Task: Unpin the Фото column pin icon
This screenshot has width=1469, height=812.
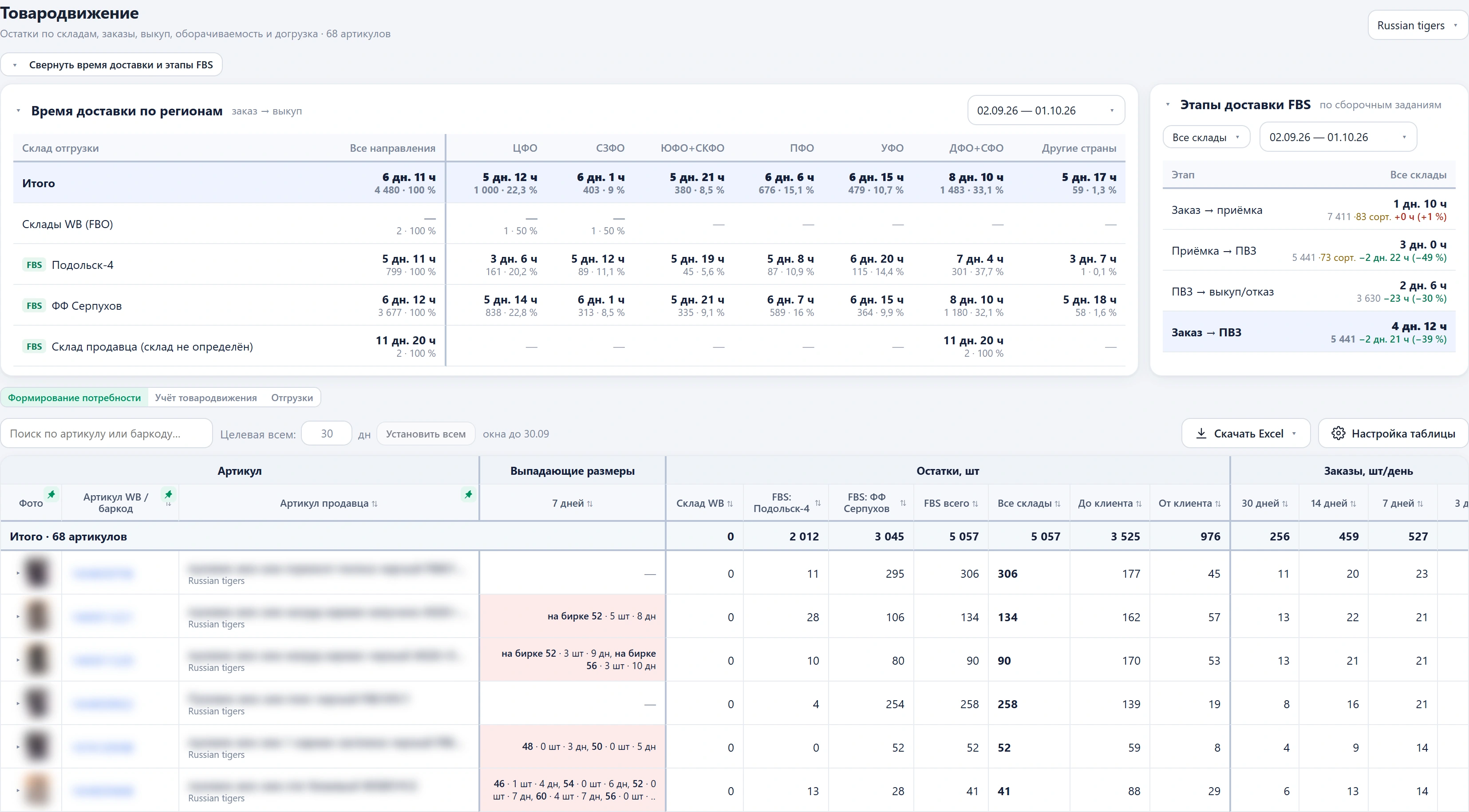Action: 51,494
